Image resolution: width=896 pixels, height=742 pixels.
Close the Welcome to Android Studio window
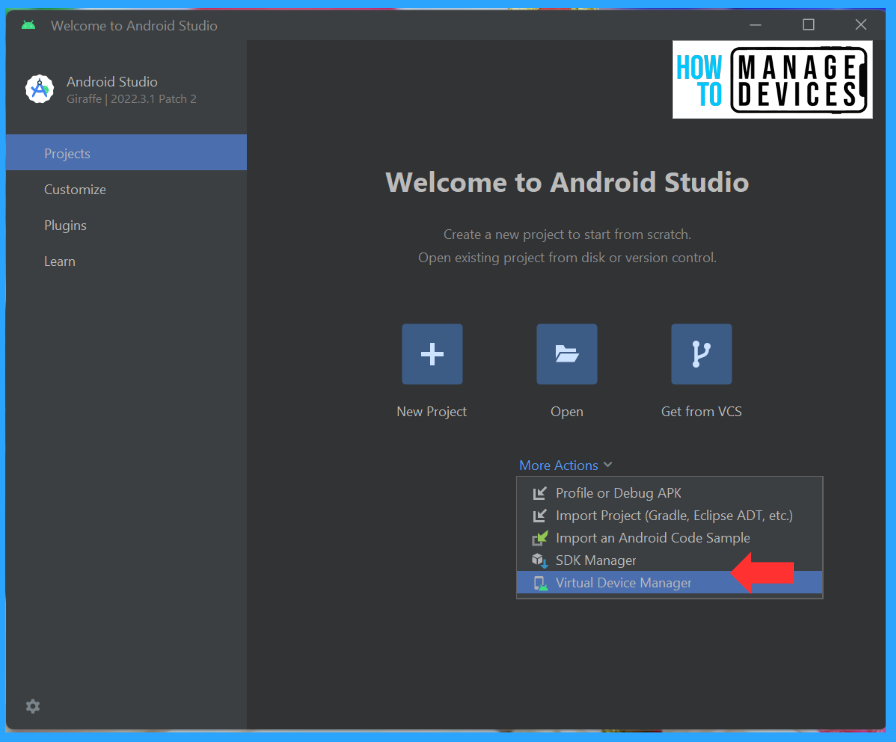click(x=861, y=25)
